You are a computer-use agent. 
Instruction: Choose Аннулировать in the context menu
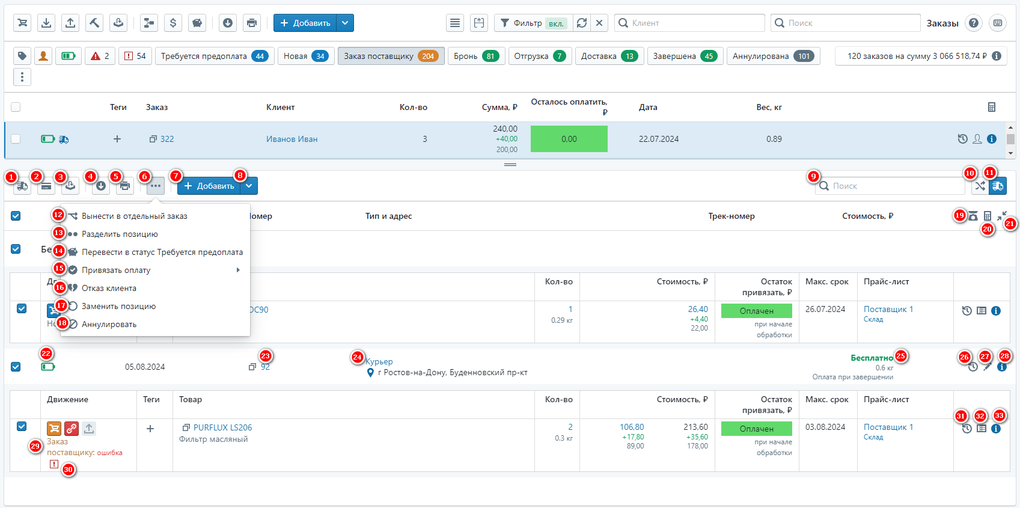point(109,324)
